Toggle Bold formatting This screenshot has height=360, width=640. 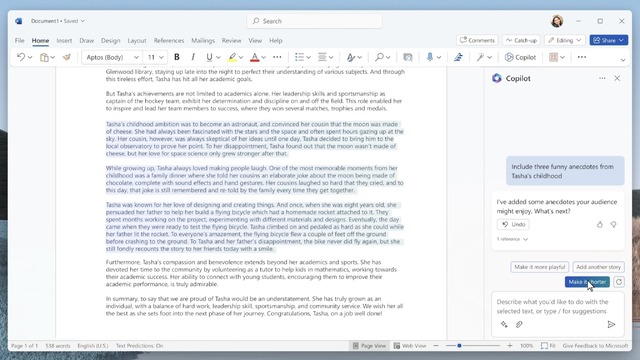177,57
